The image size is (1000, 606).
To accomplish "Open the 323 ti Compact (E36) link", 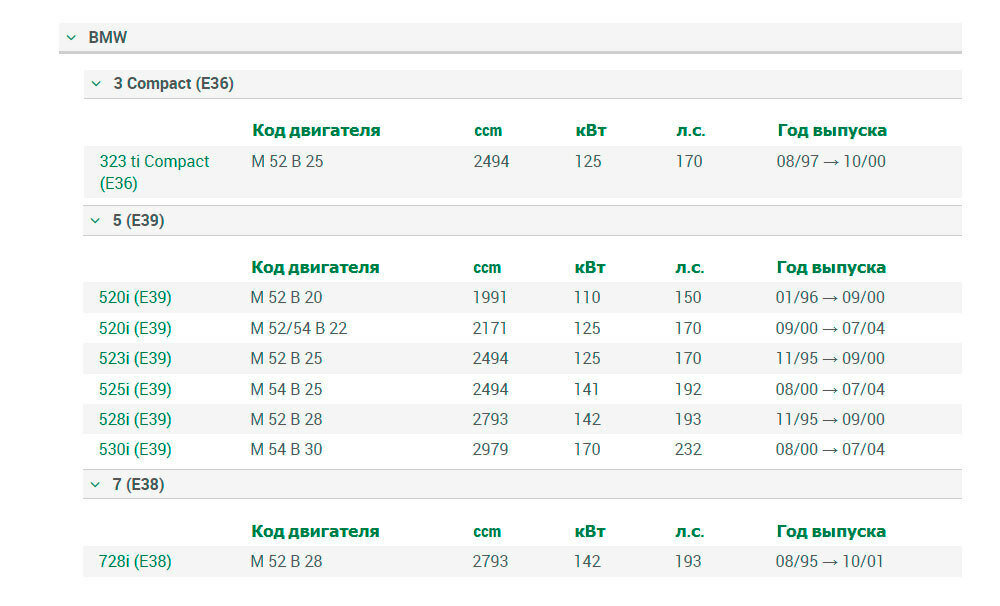I will tap(154, 172).
